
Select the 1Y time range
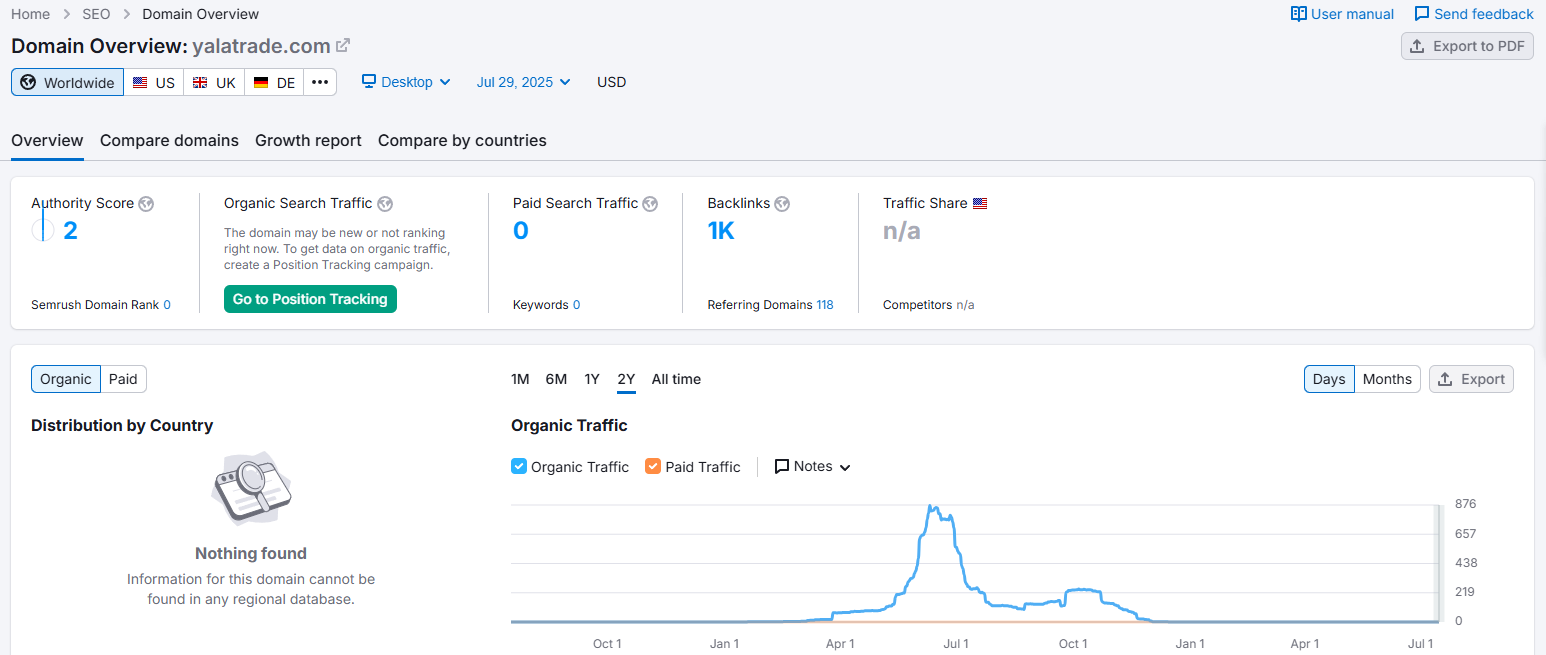pyautogui.click(x=592, y=379)
